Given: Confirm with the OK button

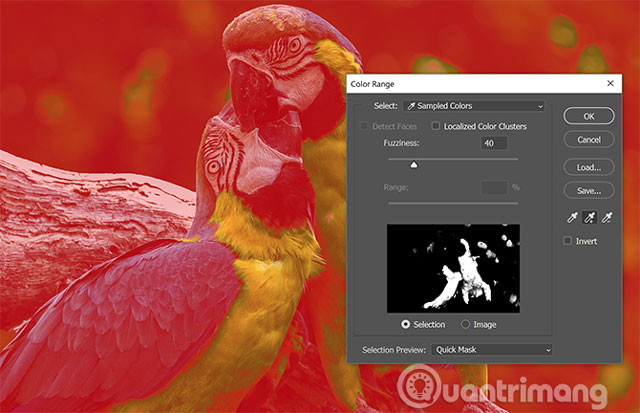Looking at the screenshot, I should pyautogui.click(x=589, y=116).
